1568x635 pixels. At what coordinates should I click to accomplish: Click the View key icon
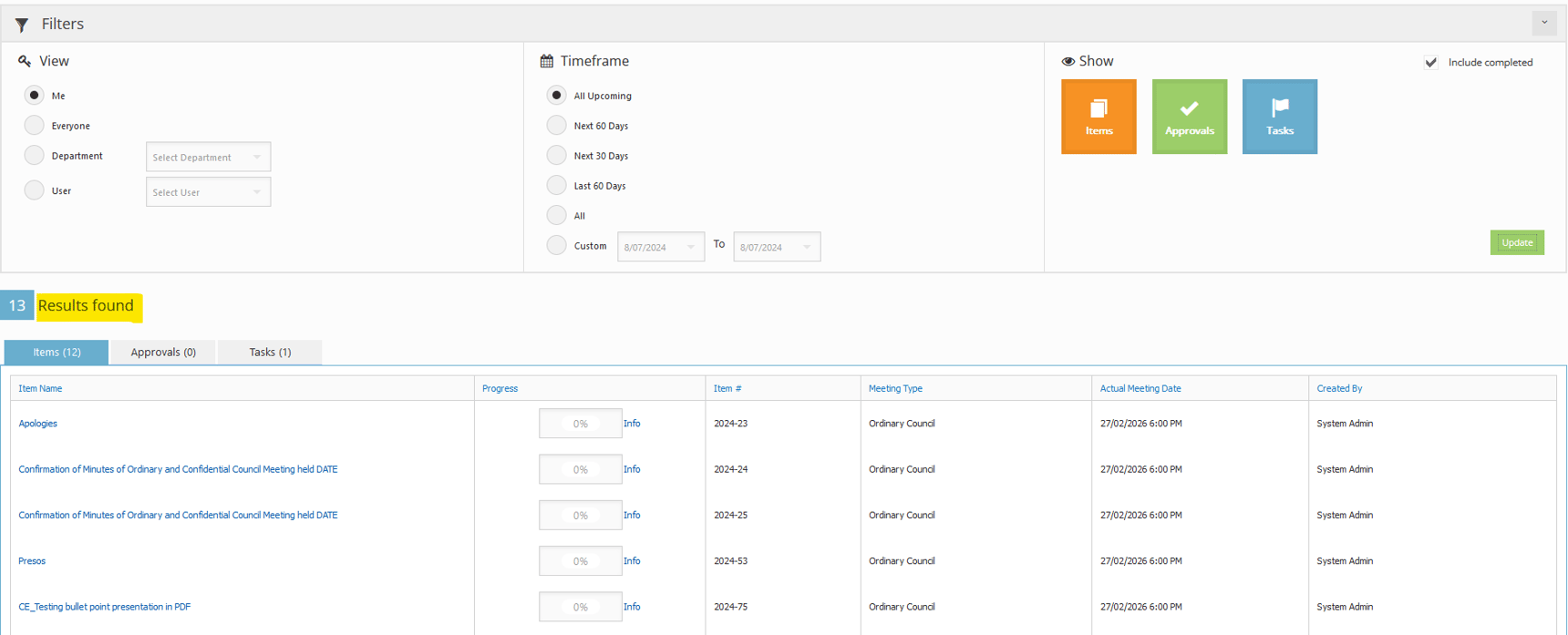(x=25, y=61)
